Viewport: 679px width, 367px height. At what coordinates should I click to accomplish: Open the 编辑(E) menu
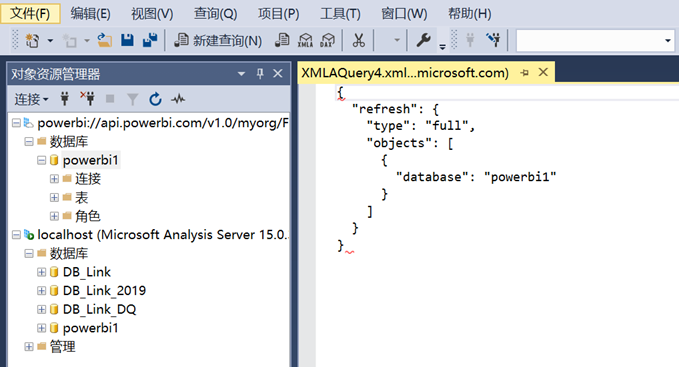pos(91,13)
